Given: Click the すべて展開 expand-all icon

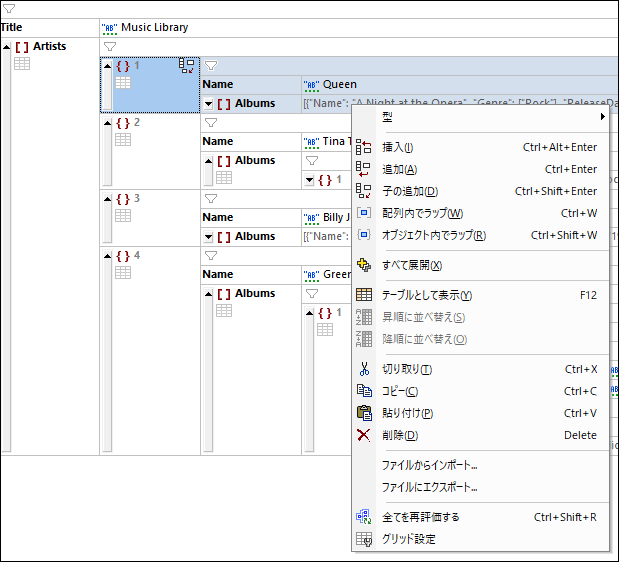Looking at the screenshot, I should click(364, 265).
